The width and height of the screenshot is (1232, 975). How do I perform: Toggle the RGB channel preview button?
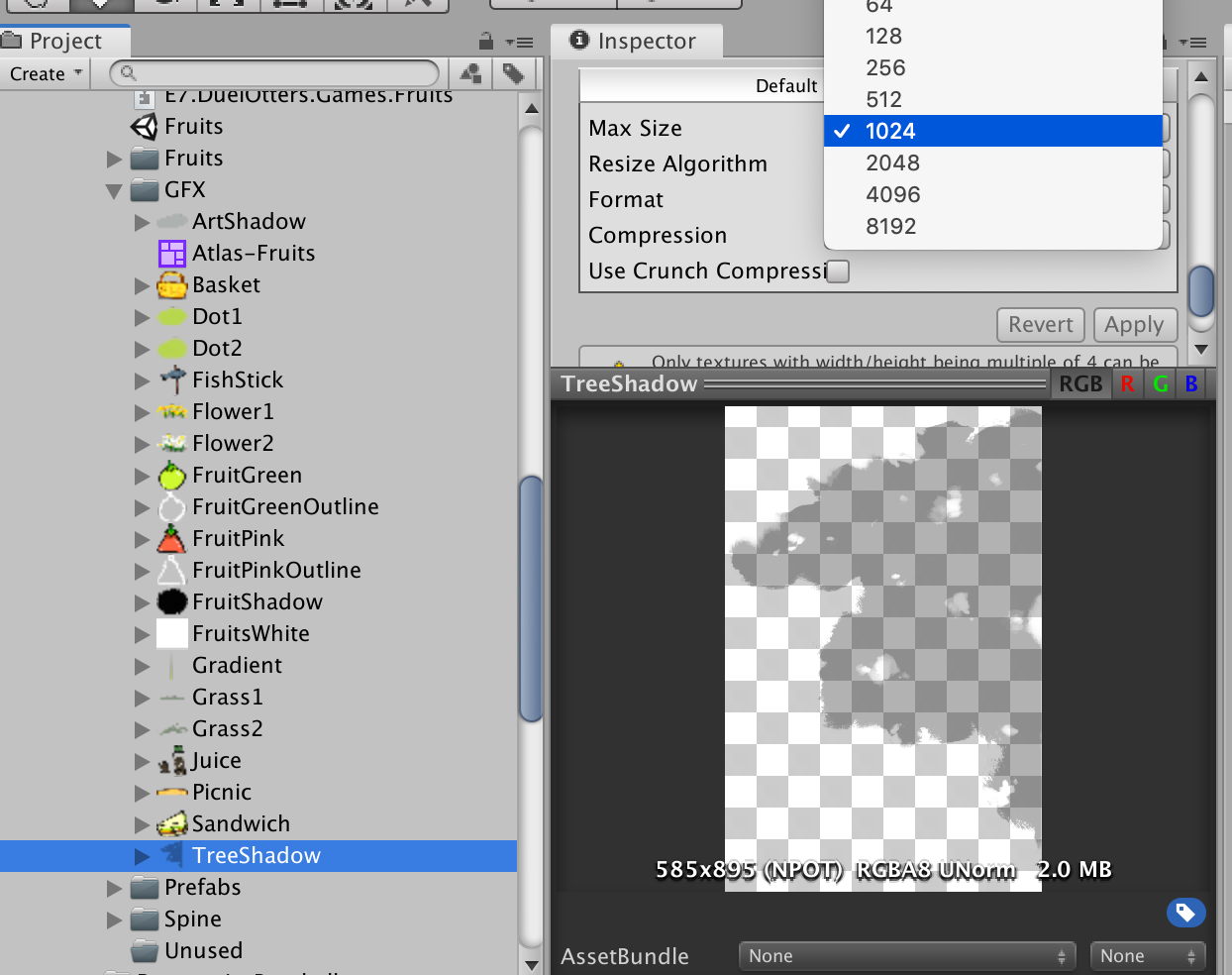[x=1080, y=384]
